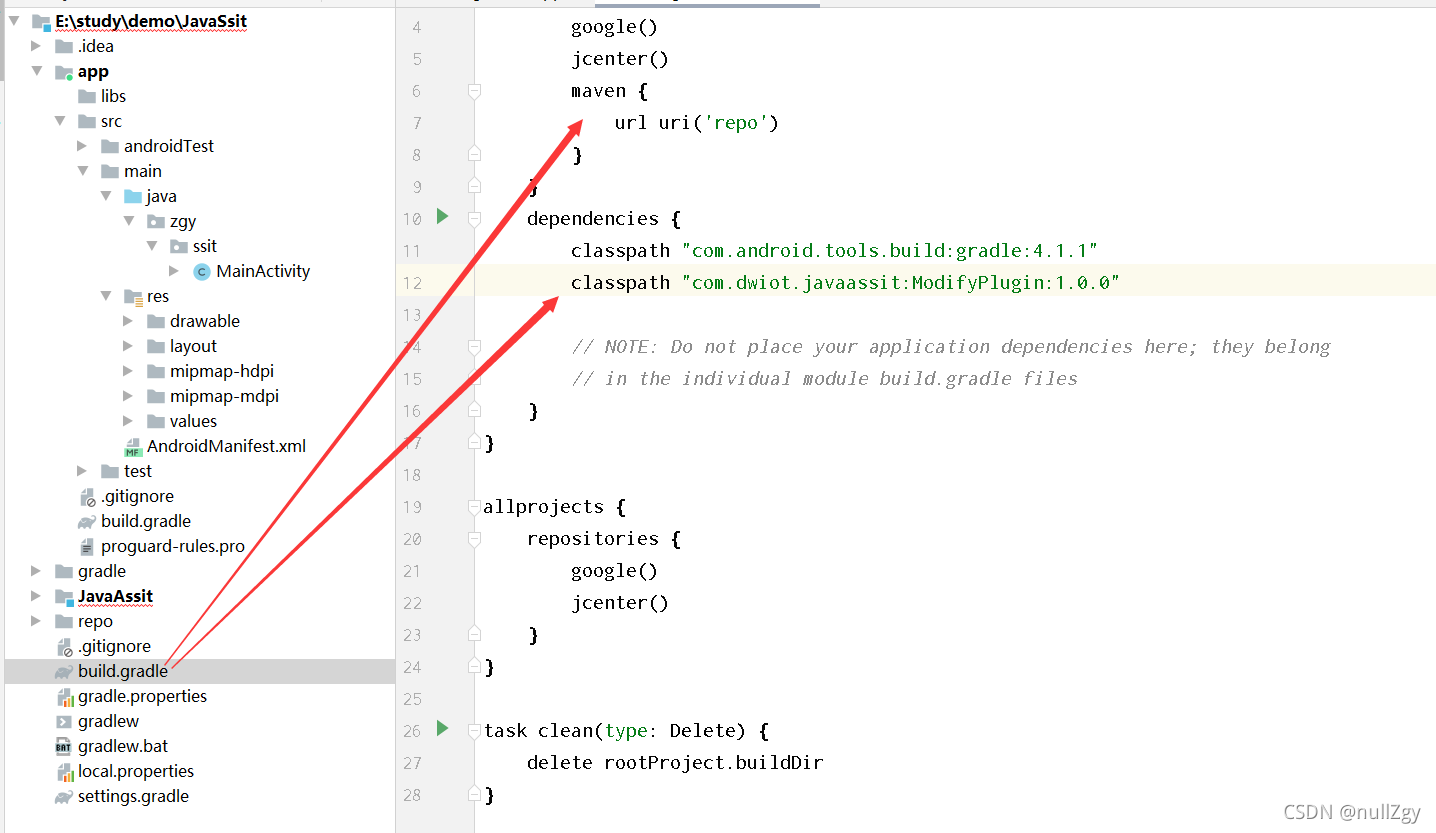Click the java source folder icon

pos(133,196)
